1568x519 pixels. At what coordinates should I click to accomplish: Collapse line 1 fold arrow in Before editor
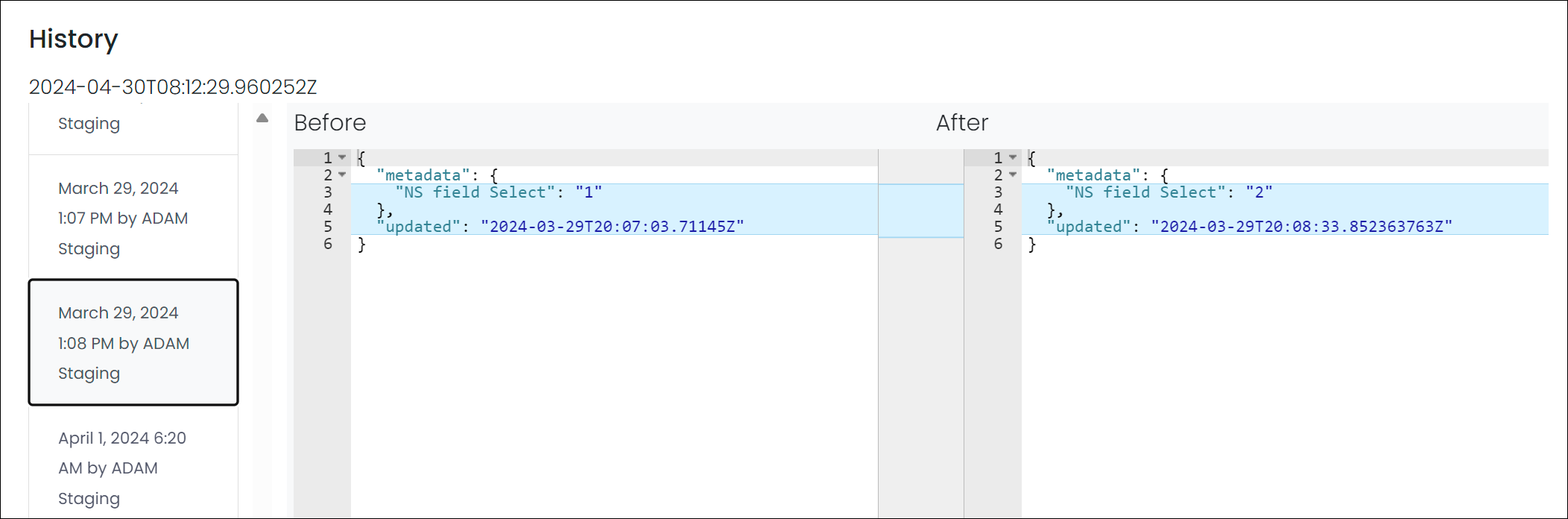(342, 157)
